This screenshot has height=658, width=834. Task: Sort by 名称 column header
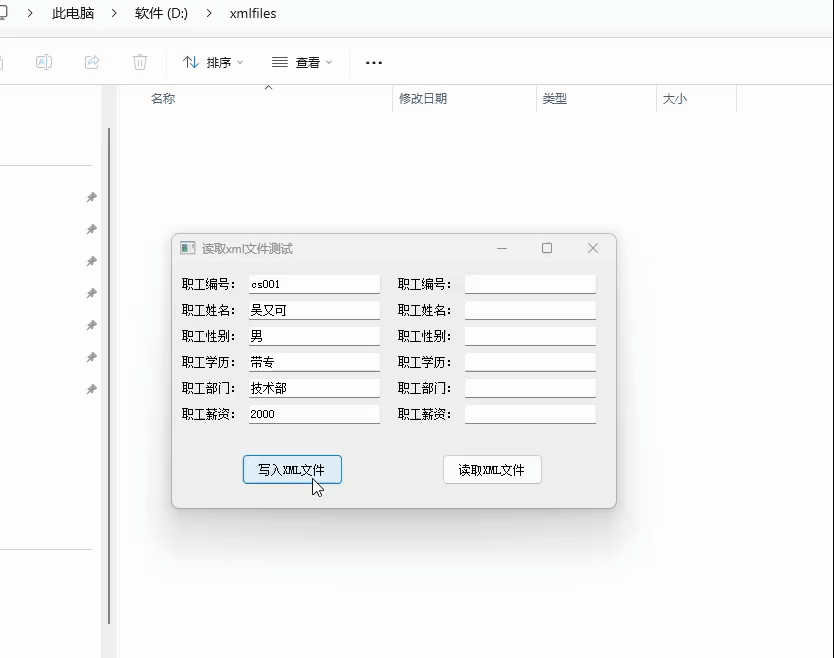pos(163,98)
